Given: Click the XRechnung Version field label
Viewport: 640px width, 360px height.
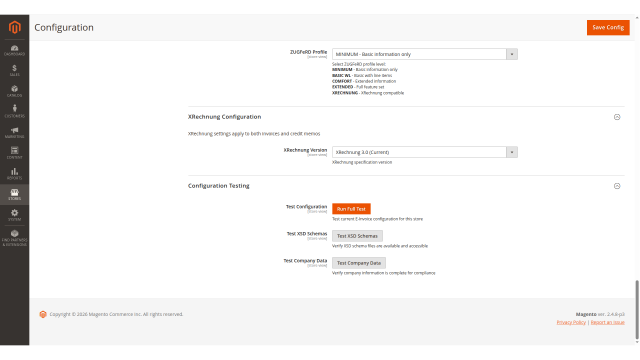Looking at the screenshot, I should click(305, 150).
